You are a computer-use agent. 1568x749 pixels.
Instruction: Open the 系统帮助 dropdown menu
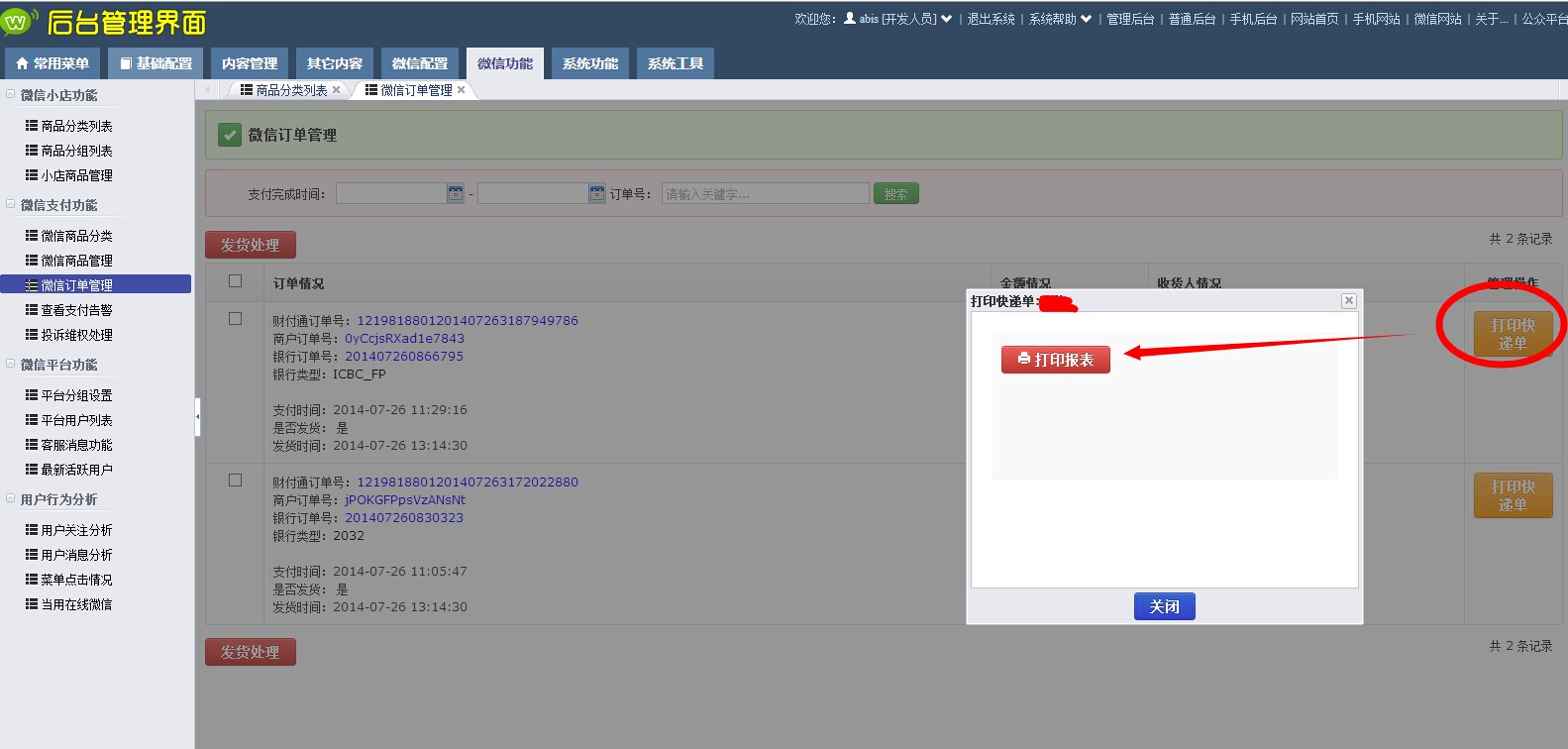1086,19
